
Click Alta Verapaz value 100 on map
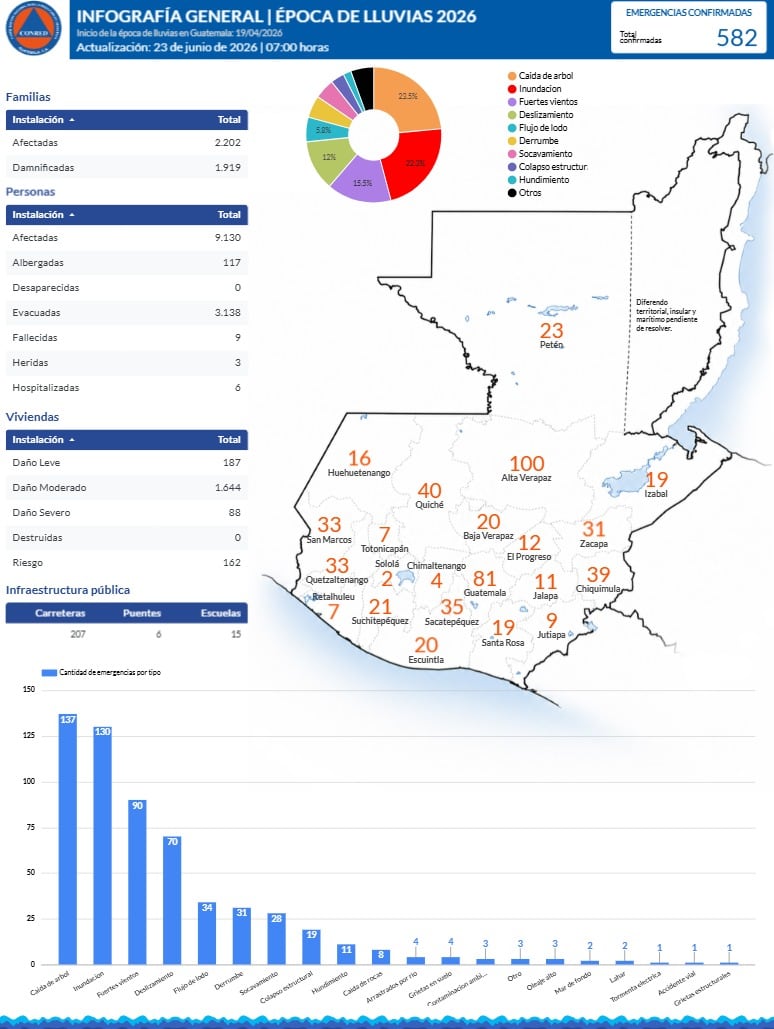527,463
